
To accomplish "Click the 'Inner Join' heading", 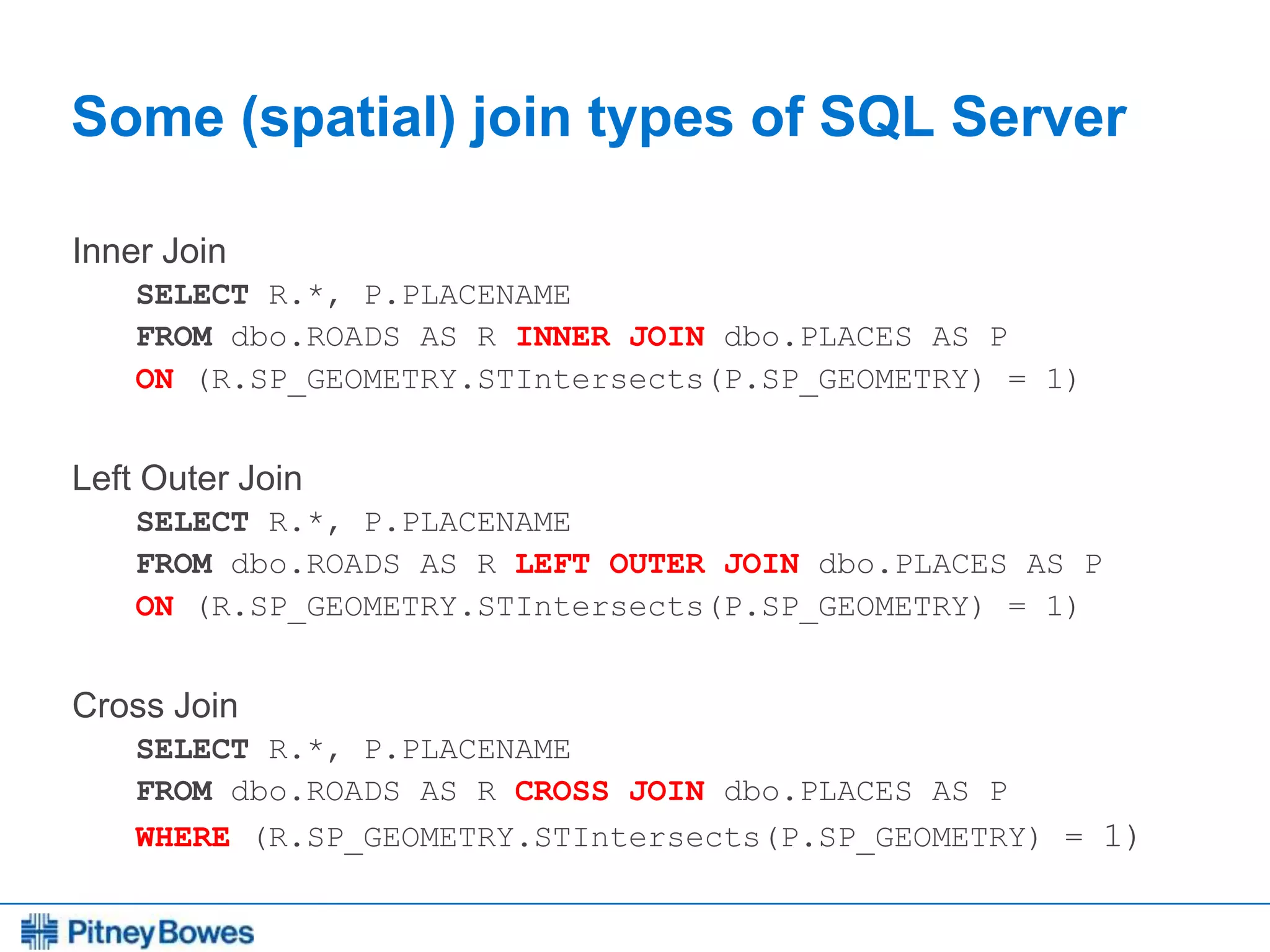I will pyautogui.click(x=149, y=251).
